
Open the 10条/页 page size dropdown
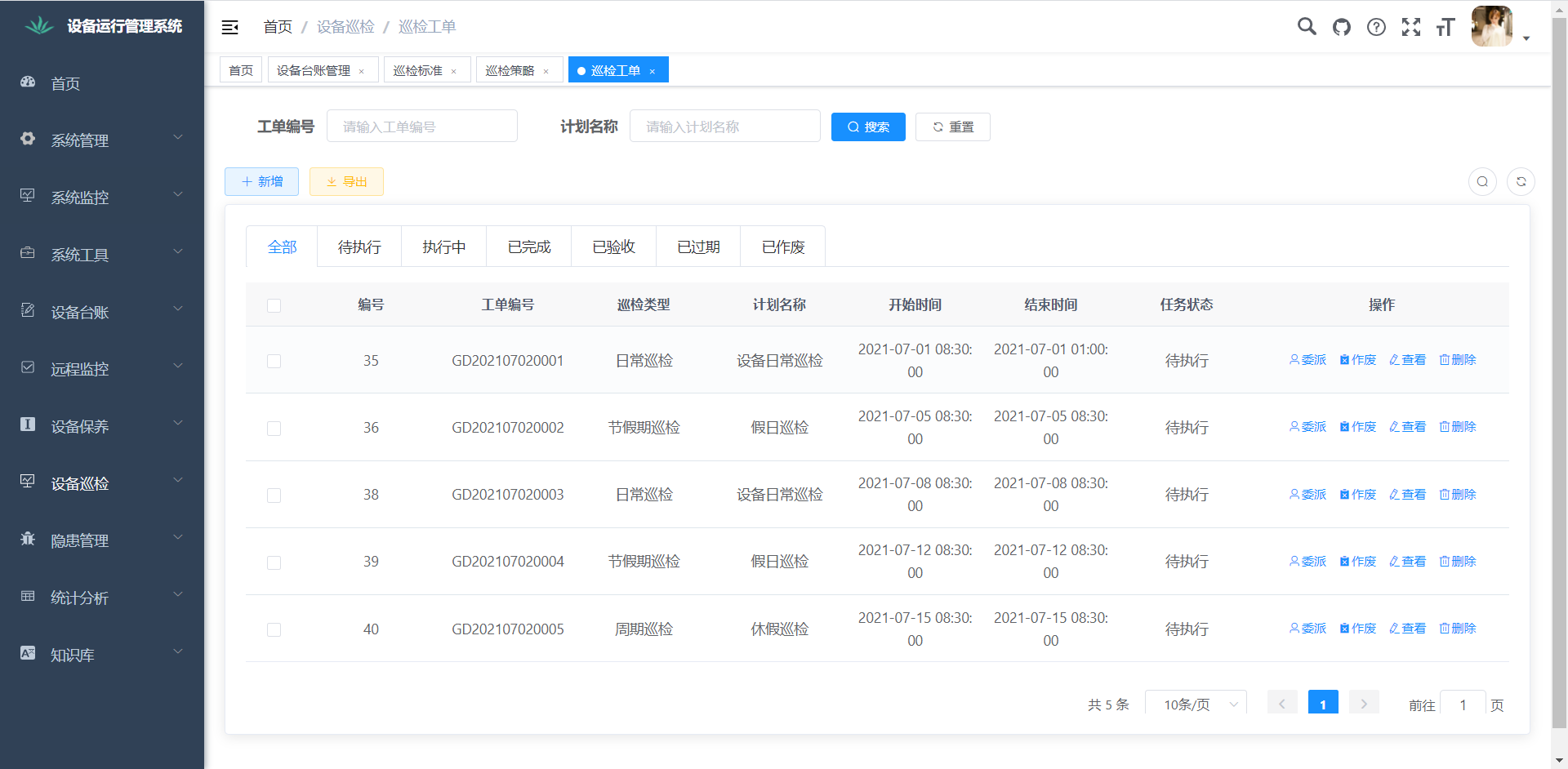[1196, 704]
